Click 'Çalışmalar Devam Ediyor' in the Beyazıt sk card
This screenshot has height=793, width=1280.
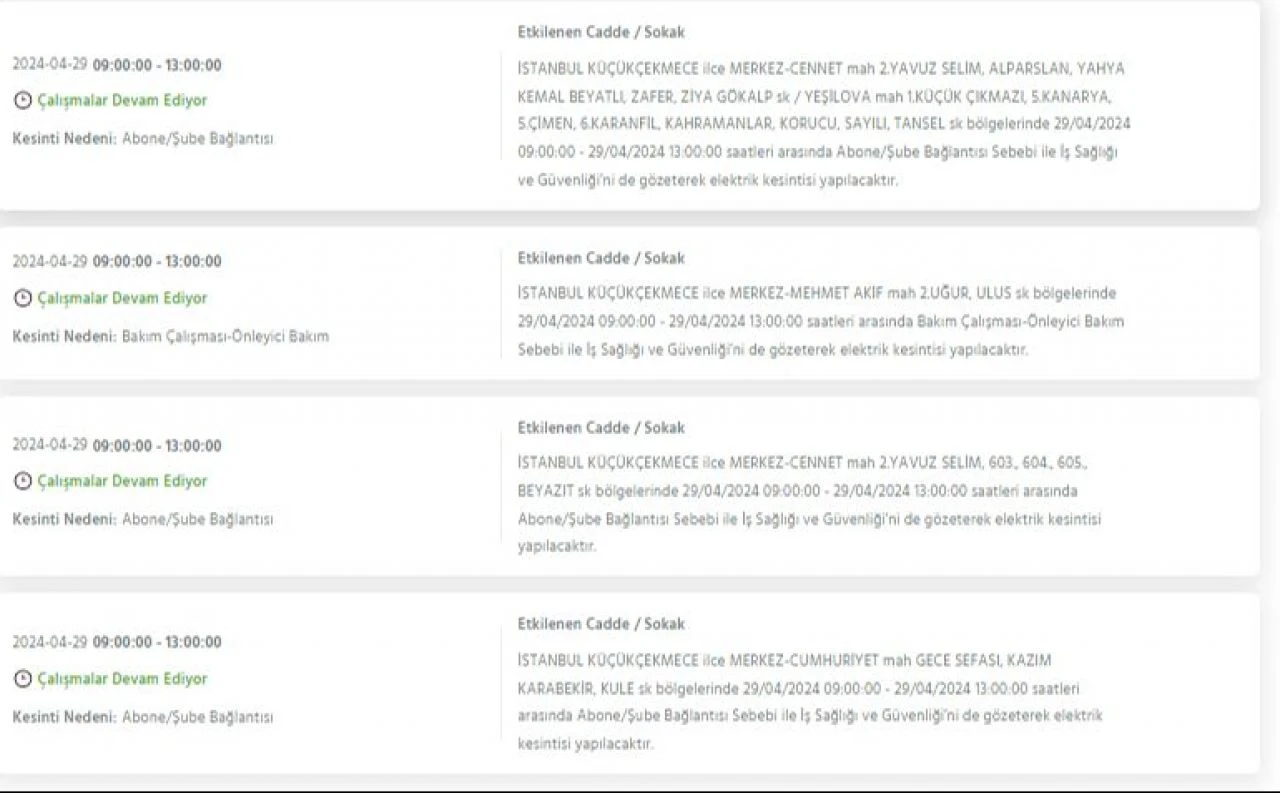coord(122,481)
